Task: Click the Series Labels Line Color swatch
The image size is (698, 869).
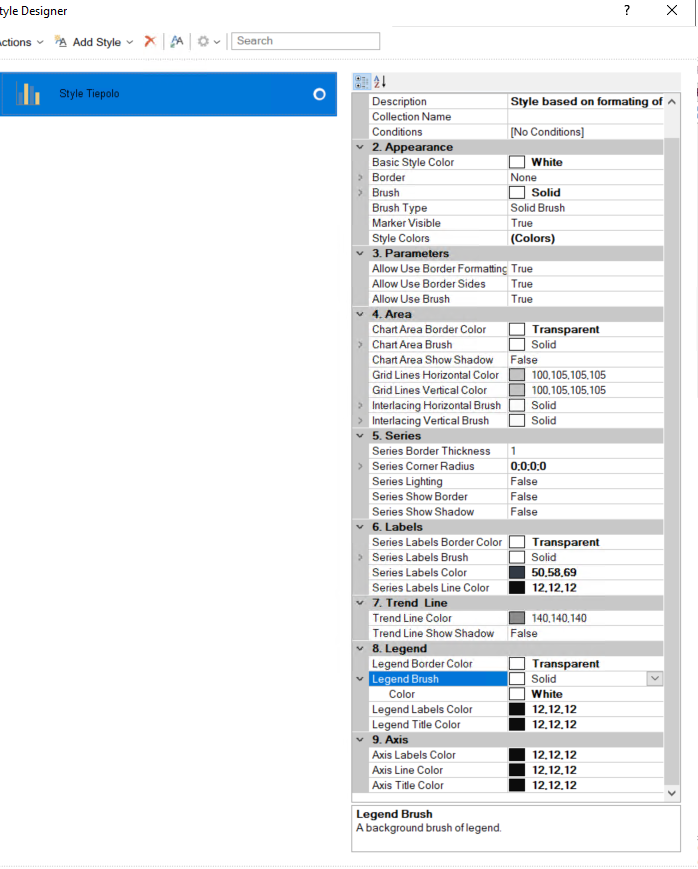Action: [517, 588]
